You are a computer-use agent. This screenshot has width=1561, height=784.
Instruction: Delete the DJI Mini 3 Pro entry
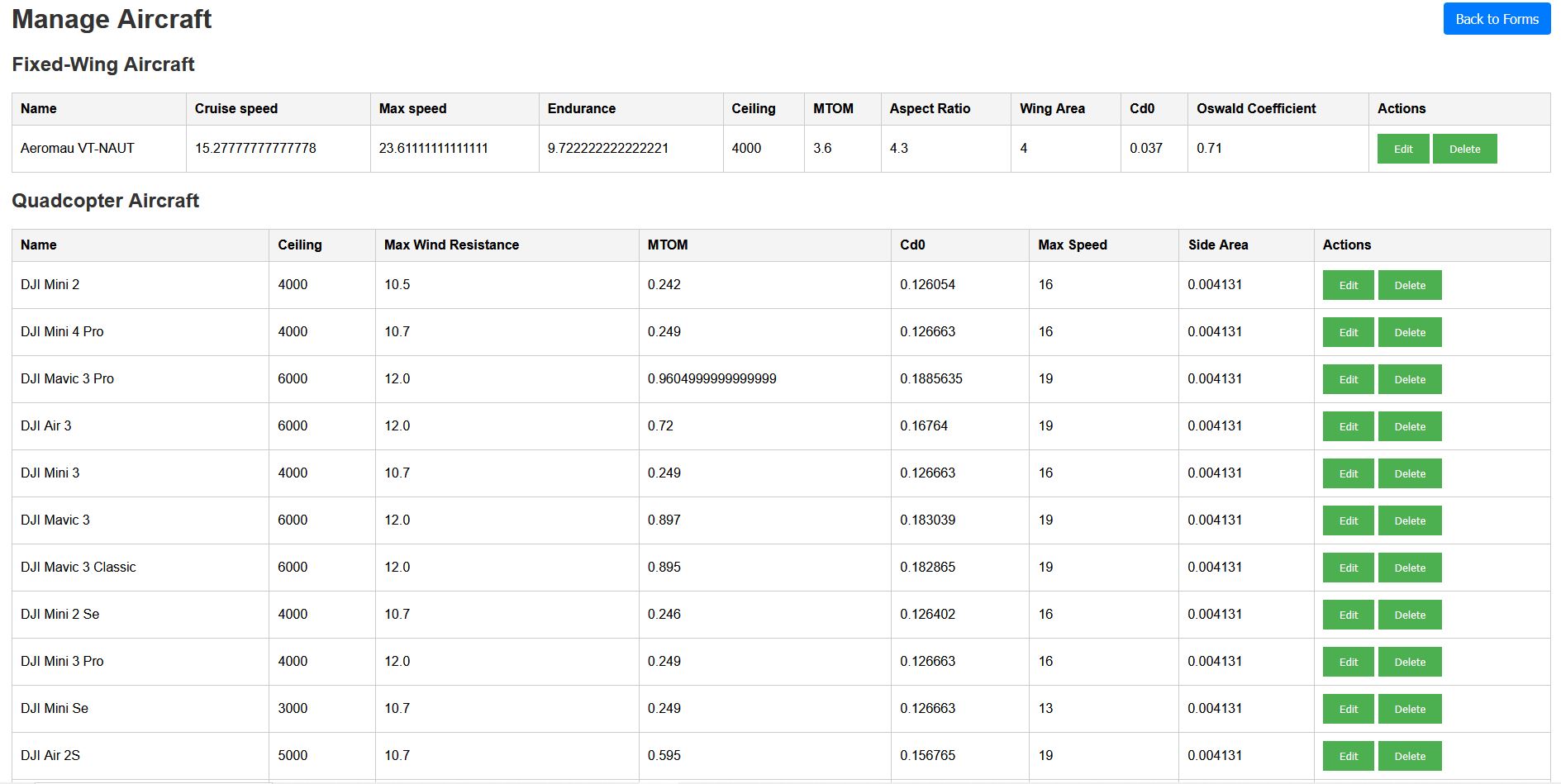[x=1409, y=661]
